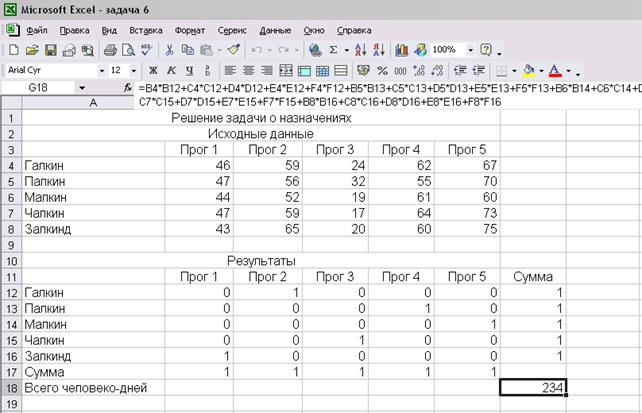
Task: Click the Insert Function fx icon
Action: tap(128, 89)
